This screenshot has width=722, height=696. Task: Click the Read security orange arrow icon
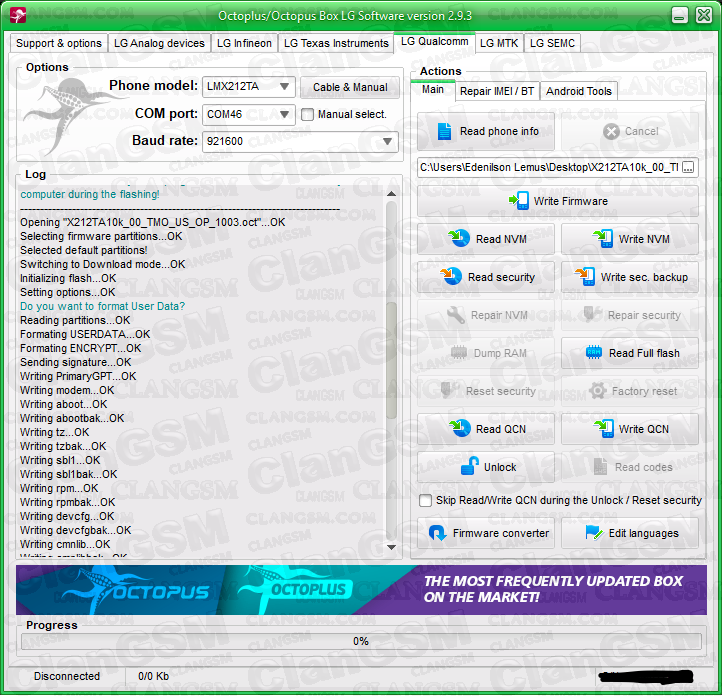(451, 276)
